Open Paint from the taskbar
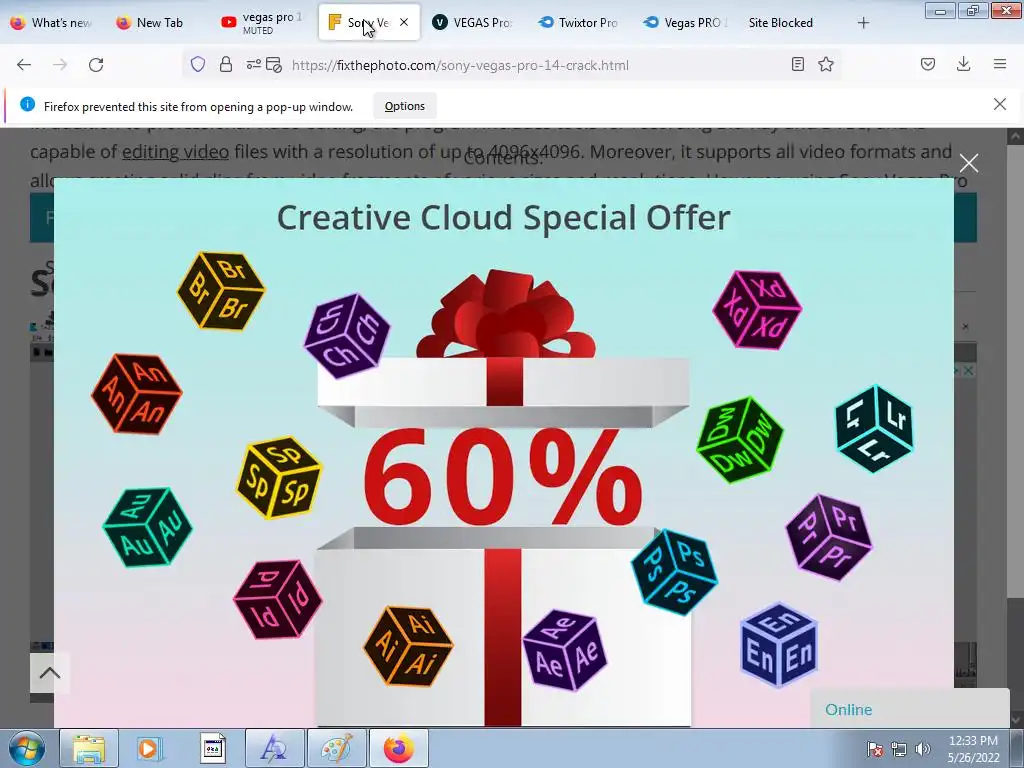This screenshot has height=768, width=1024. pyautogui.click(x=336, y=748)
